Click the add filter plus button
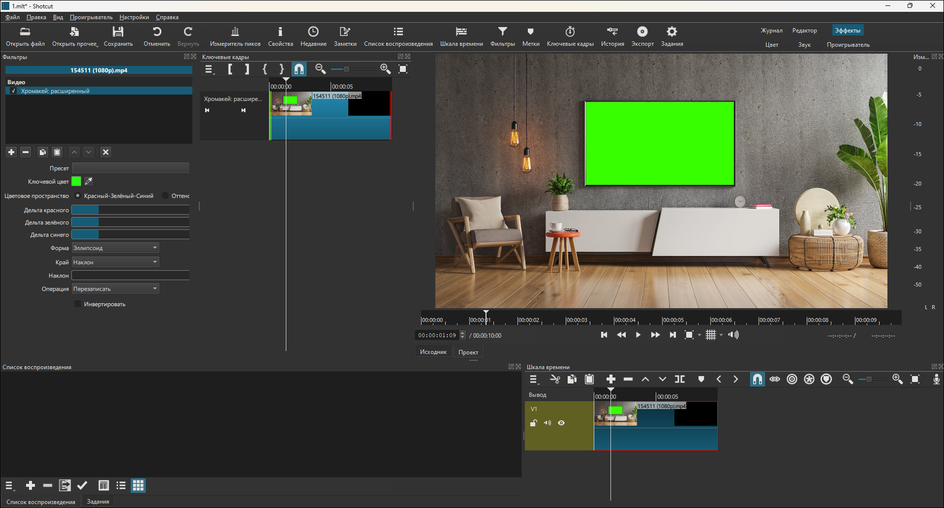 (11, 152)
